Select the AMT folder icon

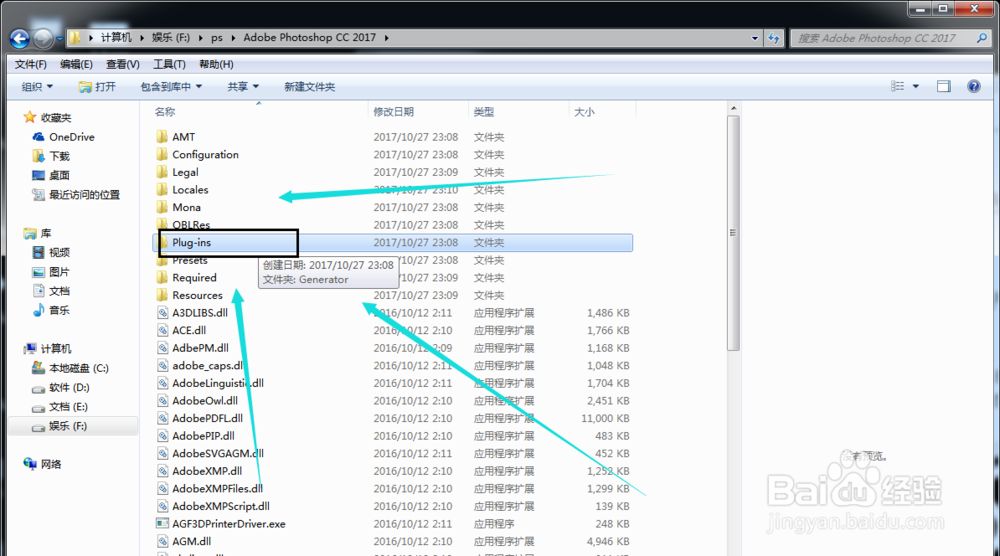point(162,136)
